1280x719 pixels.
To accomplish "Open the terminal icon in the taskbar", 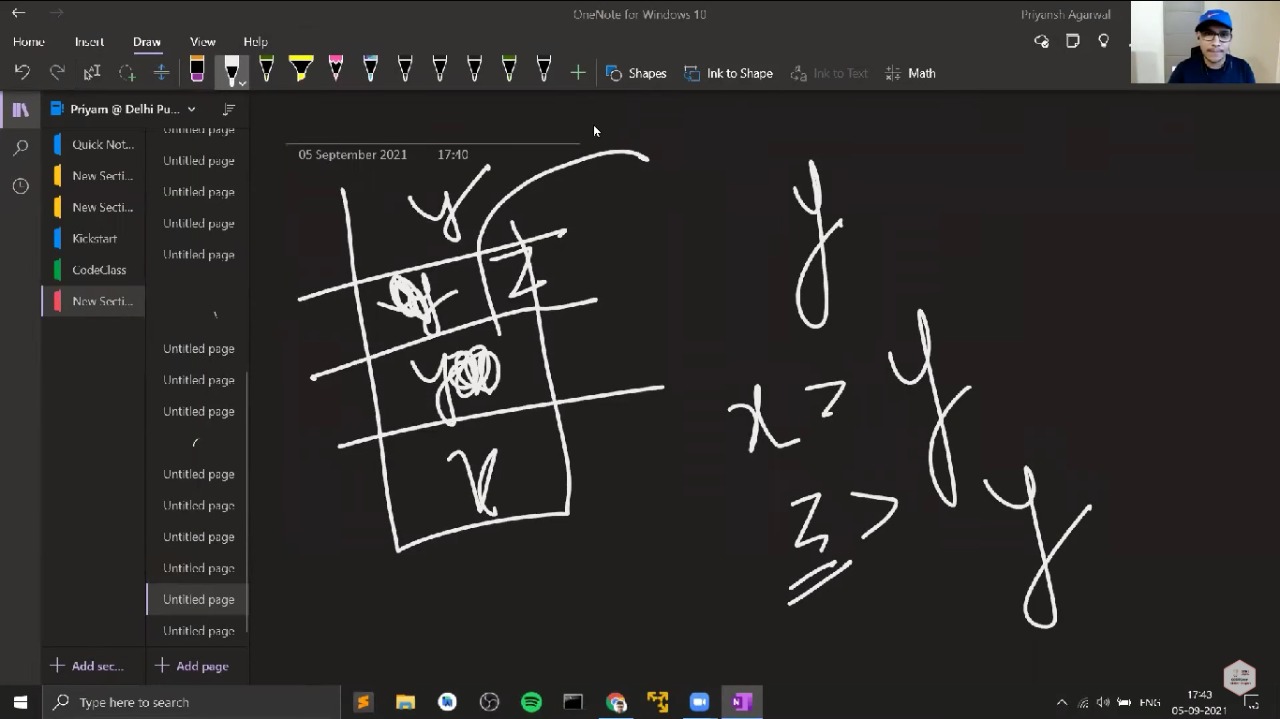I will pos(573,702).
